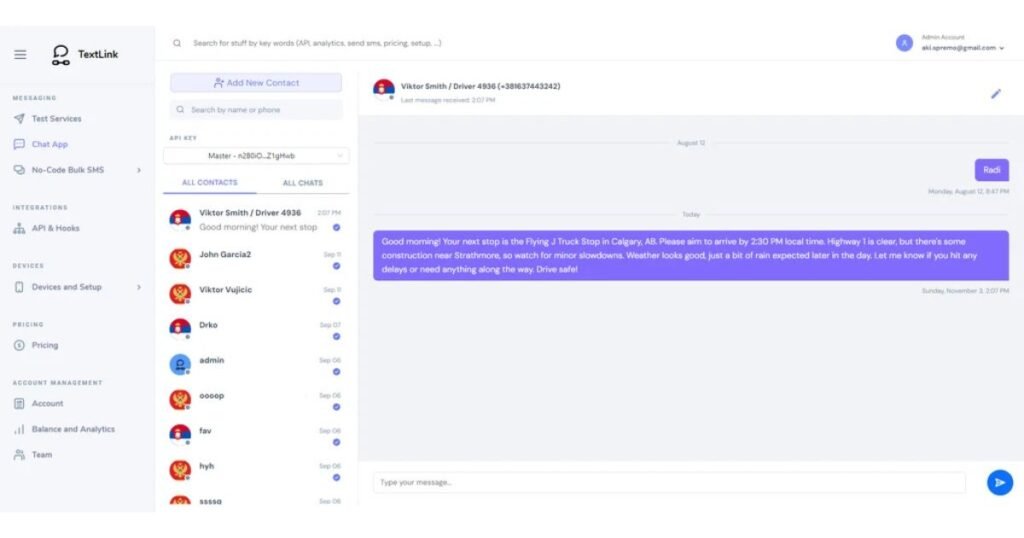Click the pencil edit contact icon
The height and width of the screenshot is (538, 1024).
[x=995, y=94]
